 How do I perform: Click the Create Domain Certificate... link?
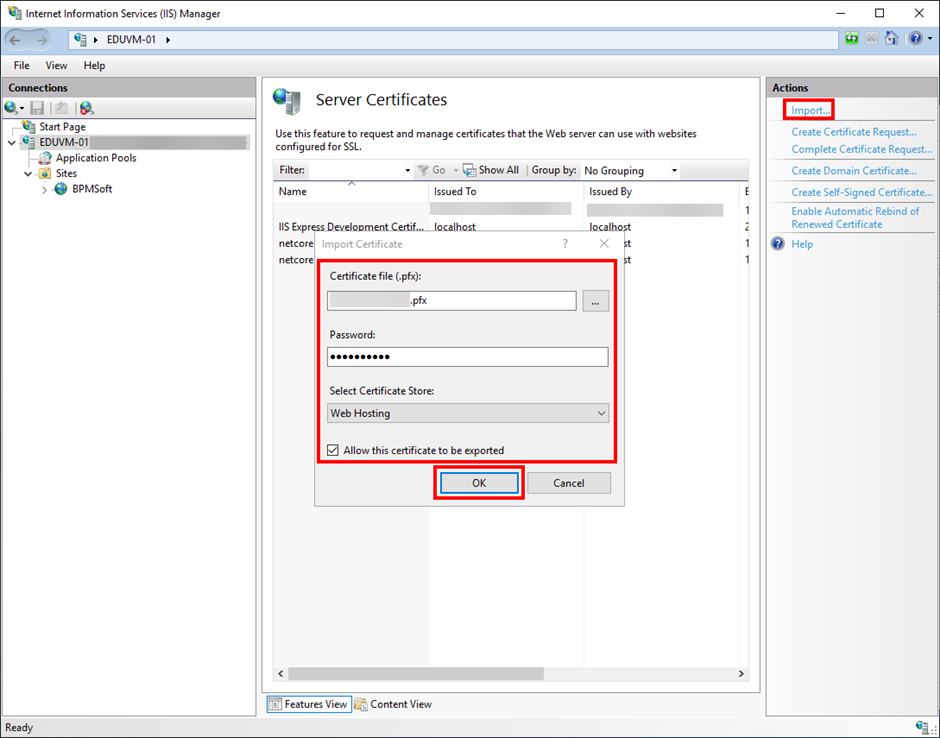[x=854, y=171]
